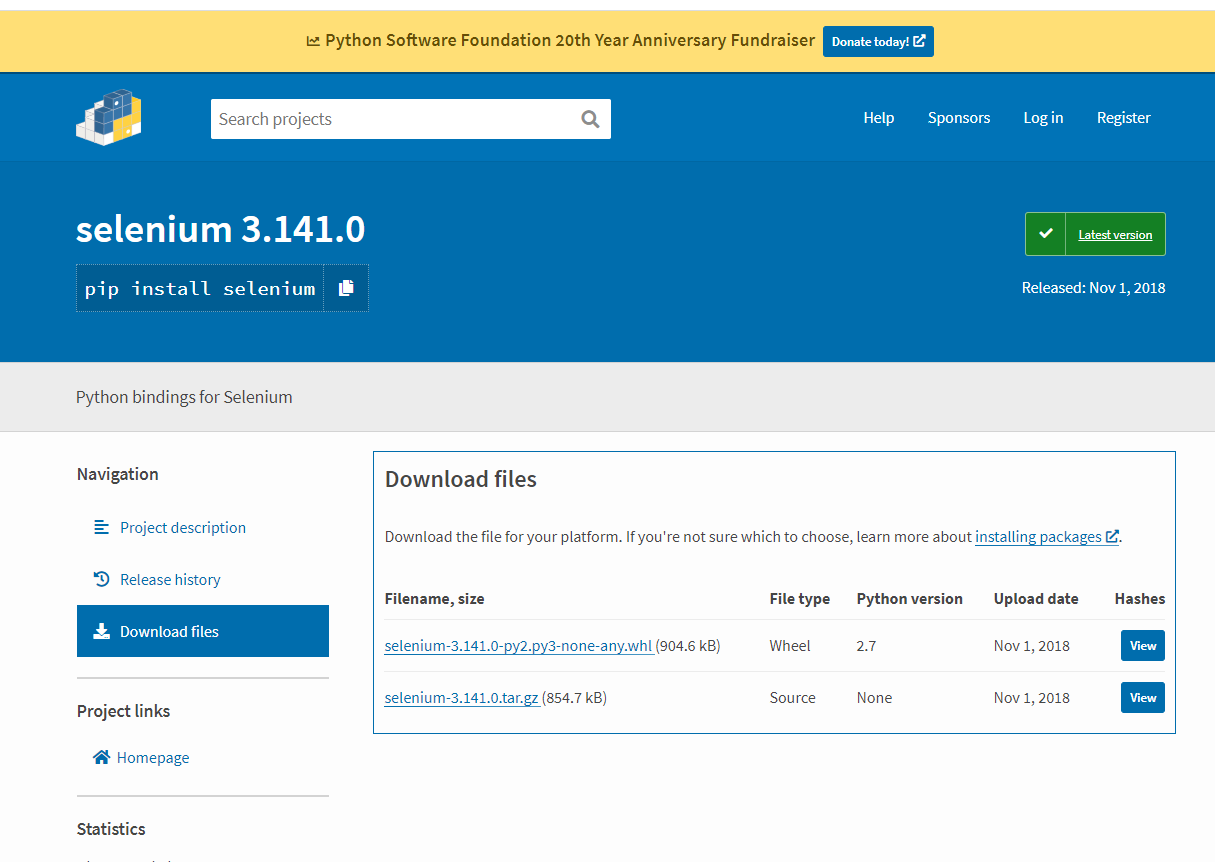
Task: Download the selenium wheel file
Action: point(518,646)
